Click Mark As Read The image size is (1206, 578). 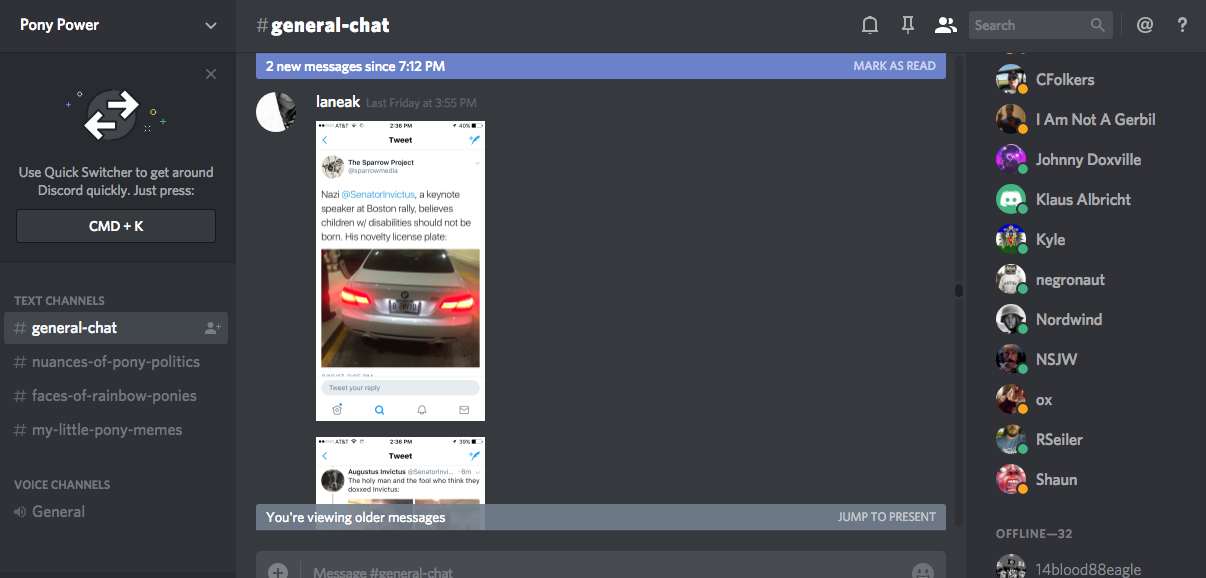pyautogui.click(x=894, y=66)
